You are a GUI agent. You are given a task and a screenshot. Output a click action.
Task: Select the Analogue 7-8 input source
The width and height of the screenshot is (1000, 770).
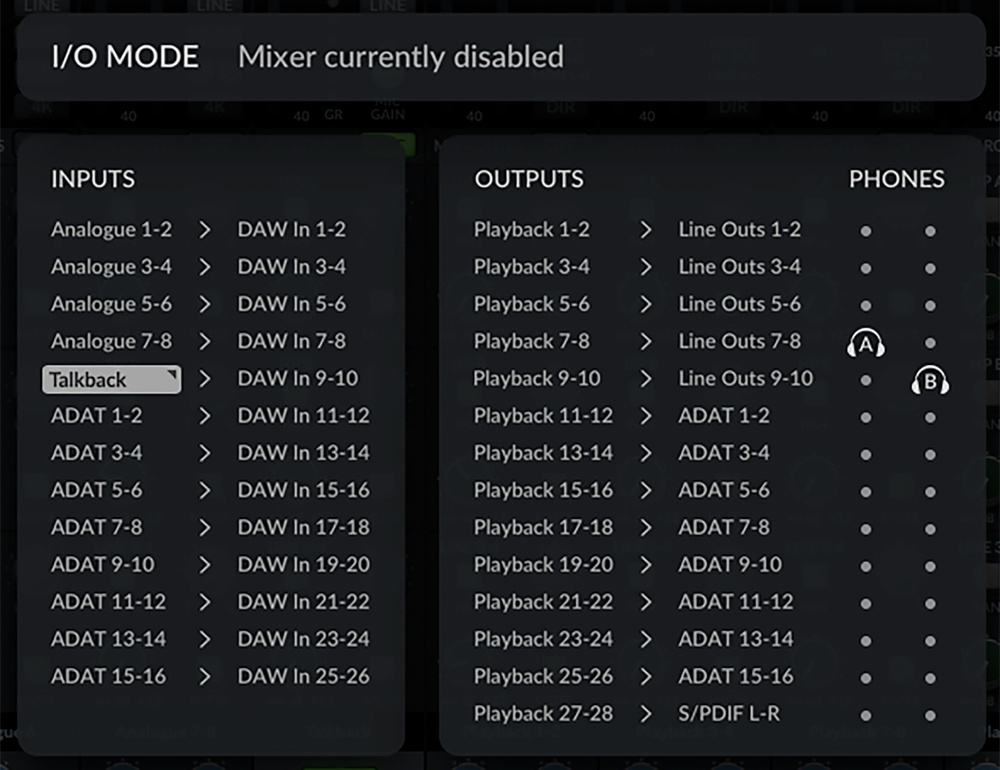click(111, 342)
